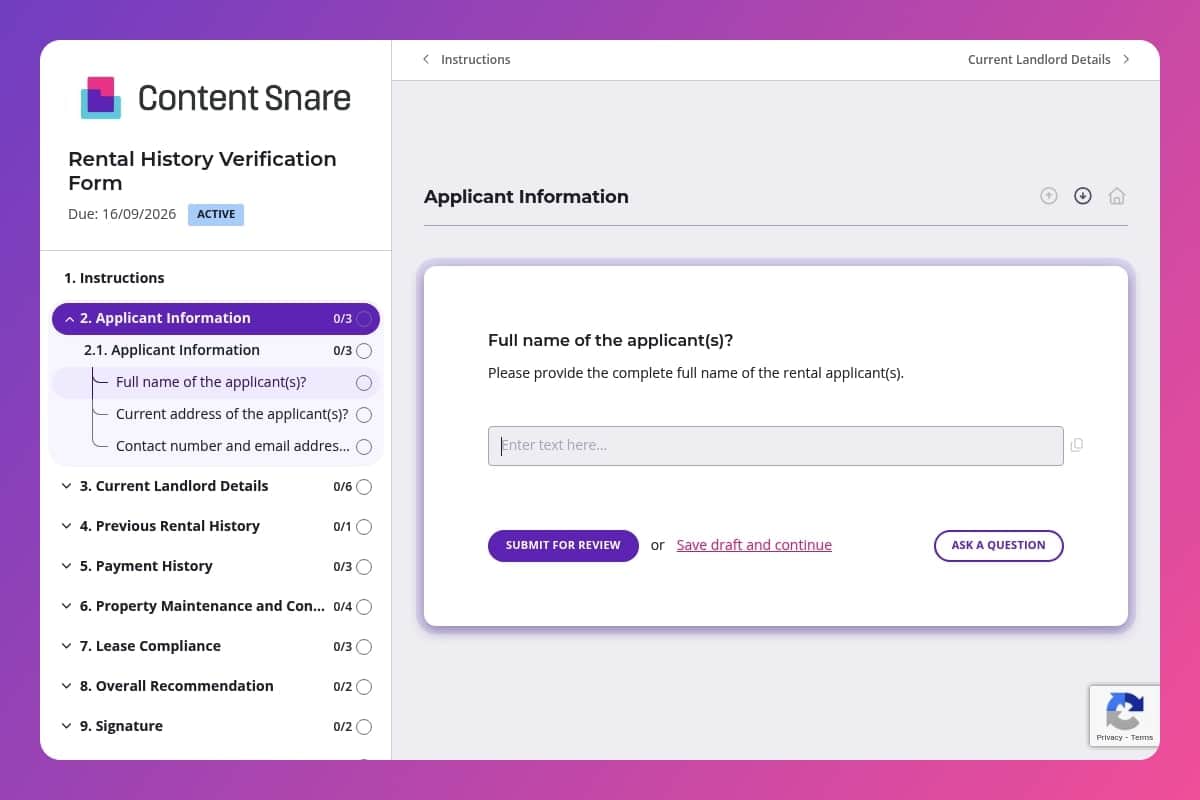Select the circle next to Payment History
Viewport: 1200px width, 800px height.
(364, 566)
